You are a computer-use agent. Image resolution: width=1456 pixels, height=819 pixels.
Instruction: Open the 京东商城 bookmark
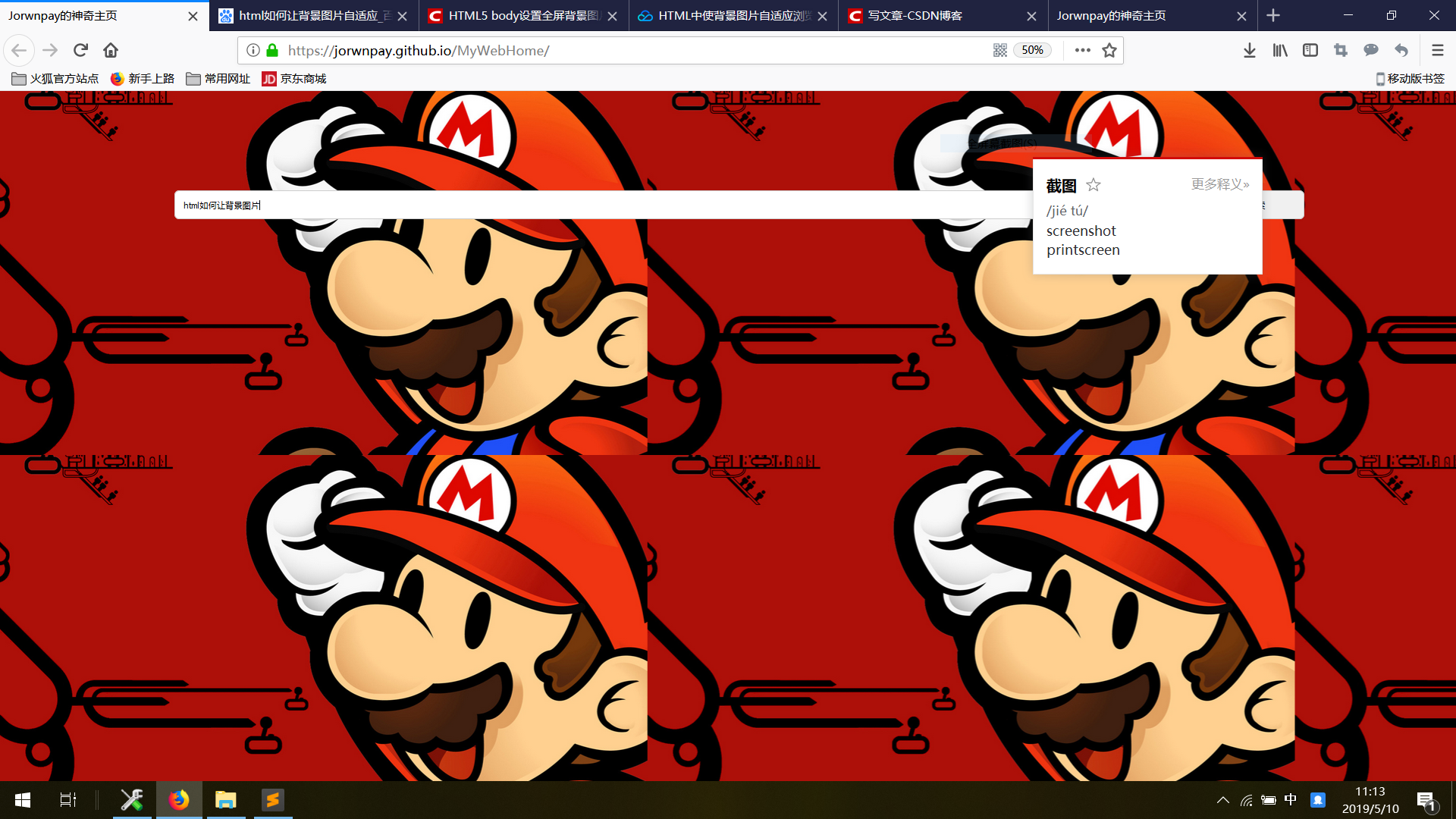click(294, 79)
